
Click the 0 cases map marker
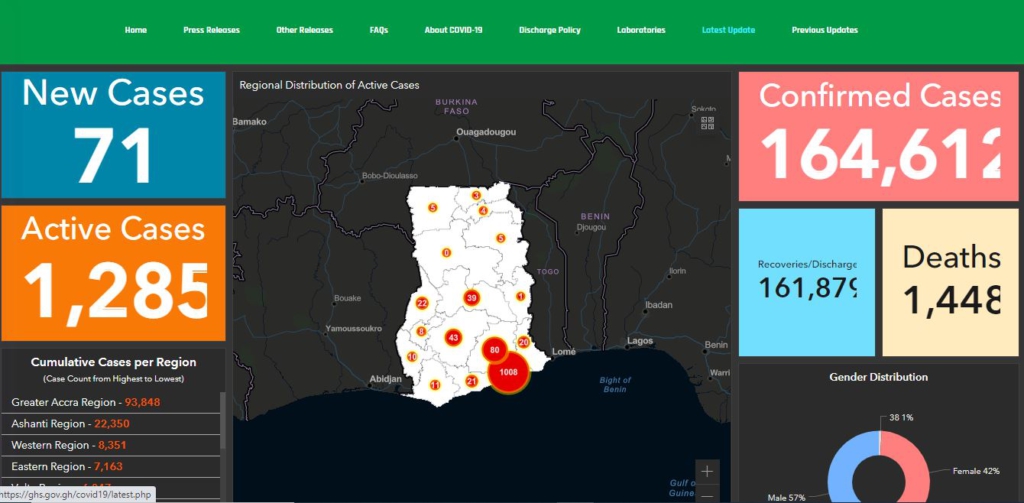tap(447, 253)
